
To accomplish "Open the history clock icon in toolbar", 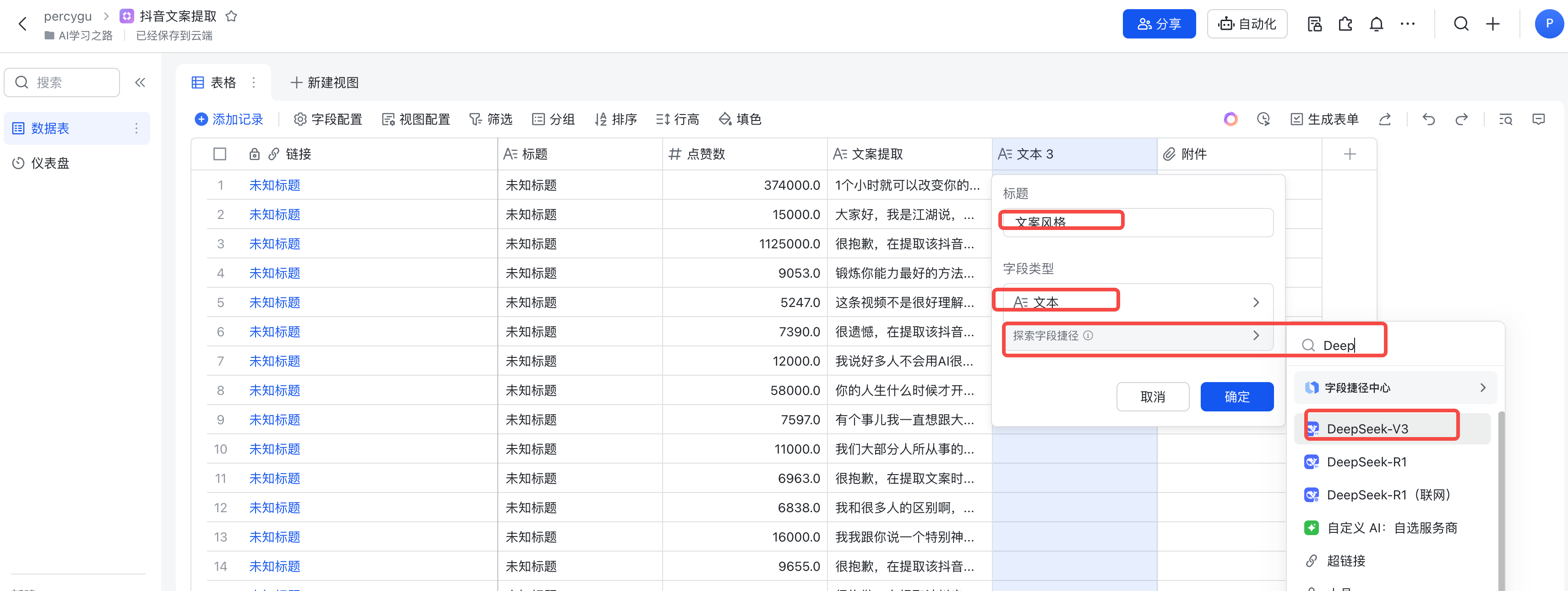I will pyautogui.click(x=1263, y=119).
